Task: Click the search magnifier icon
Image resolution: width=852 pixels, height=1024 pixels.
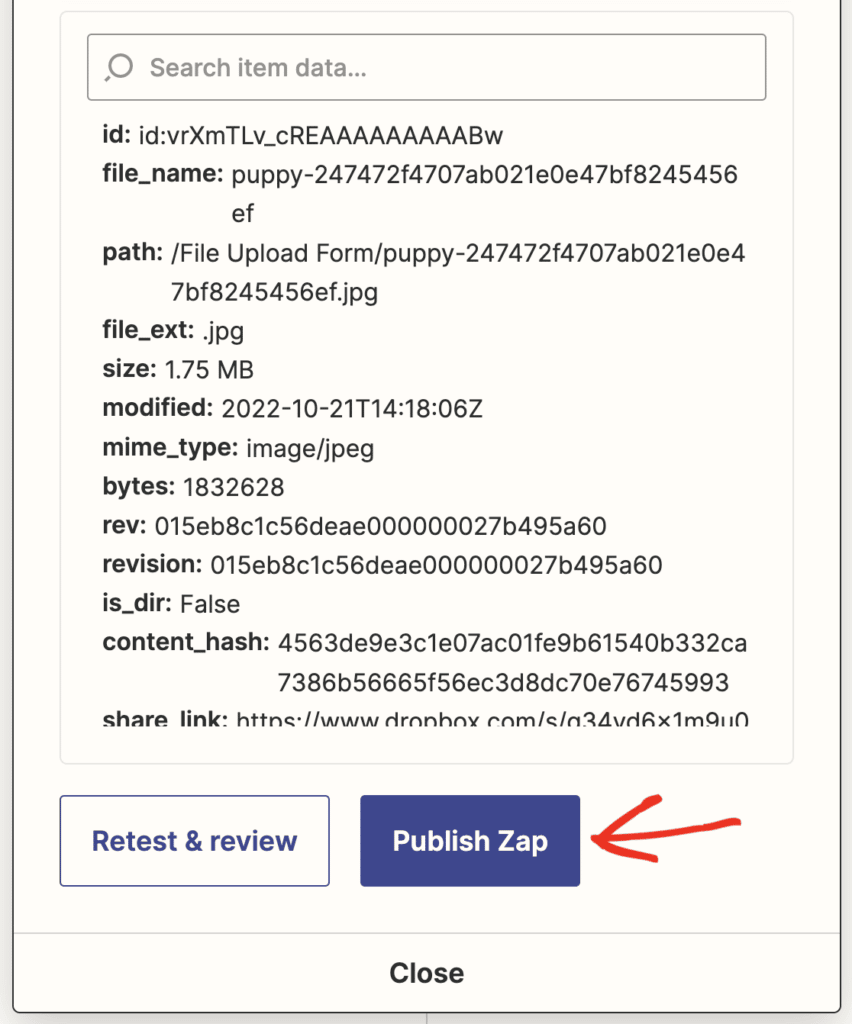Action: (x=118, y=67)
